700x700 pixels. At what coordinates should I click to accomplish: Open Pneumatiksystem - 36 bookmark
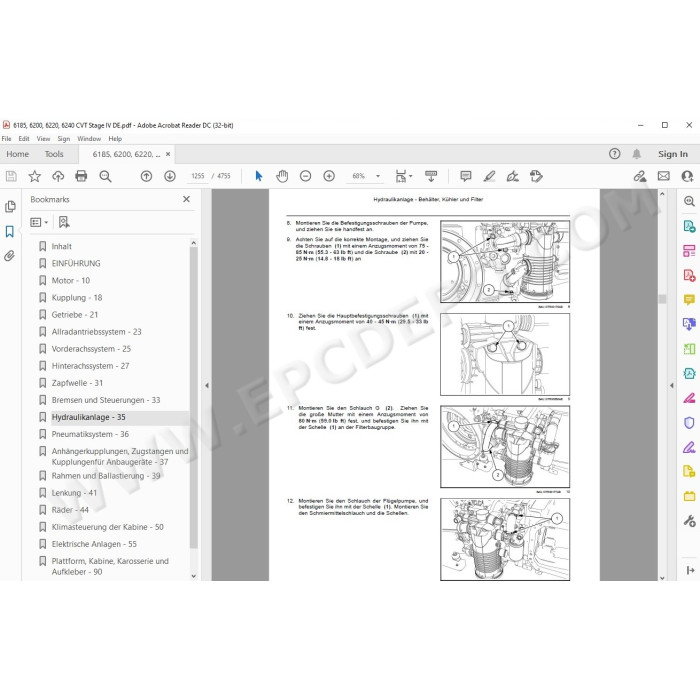coord(90,434)
